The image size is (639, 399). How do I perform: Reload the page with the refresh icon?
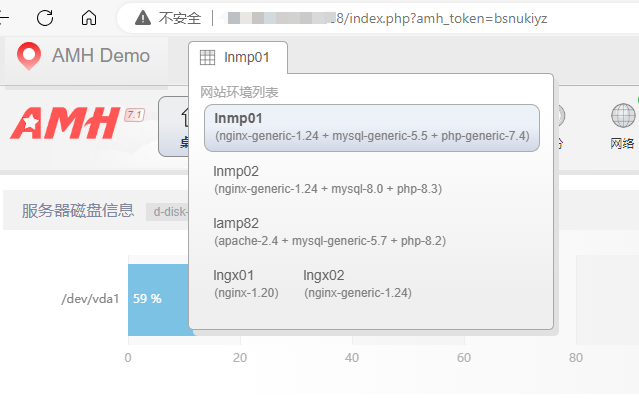click(x=45, y=18)
